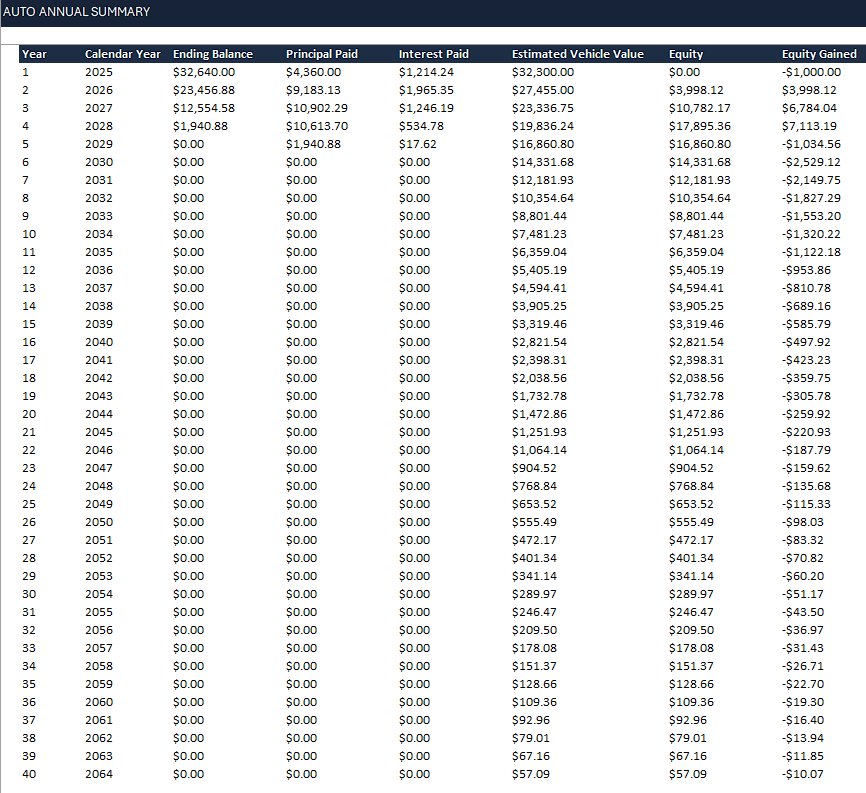Click the Equity Gained column header
Screen dimensions: 866x793
coord(819,54)
